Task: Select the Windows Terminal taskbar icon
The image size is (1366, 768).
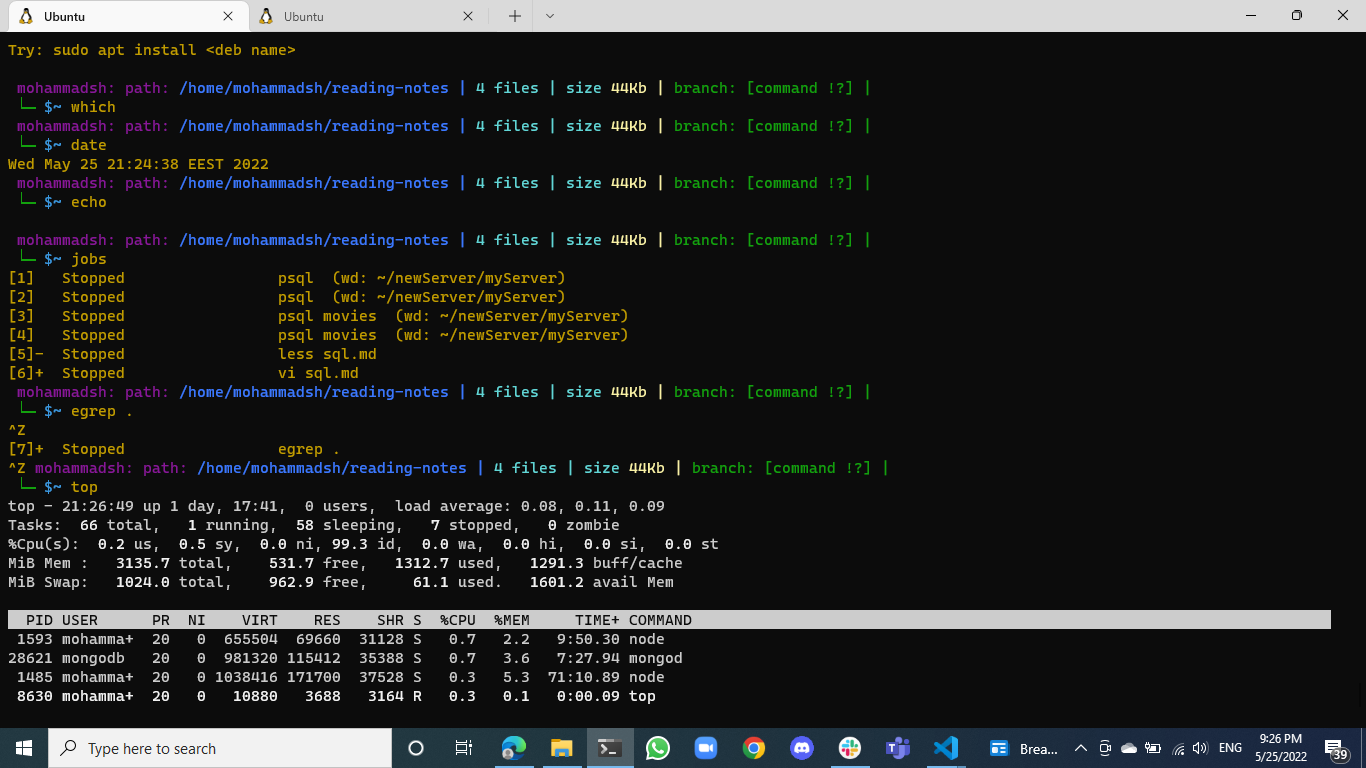Action: pos(610,748)
